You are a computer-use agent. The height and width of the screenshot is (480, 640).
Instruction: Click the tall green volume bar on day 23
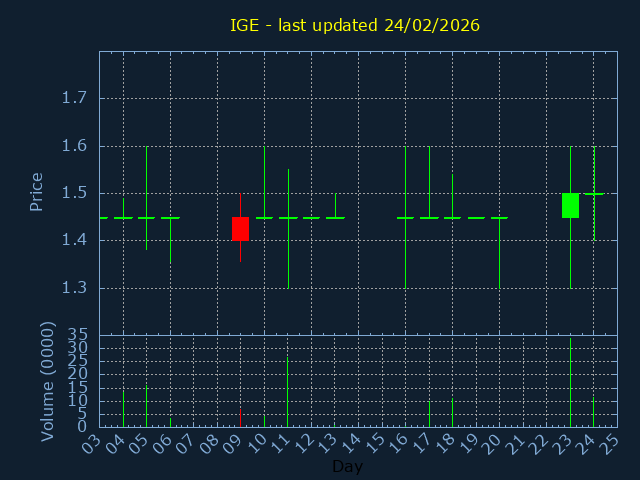coord(570,385)
